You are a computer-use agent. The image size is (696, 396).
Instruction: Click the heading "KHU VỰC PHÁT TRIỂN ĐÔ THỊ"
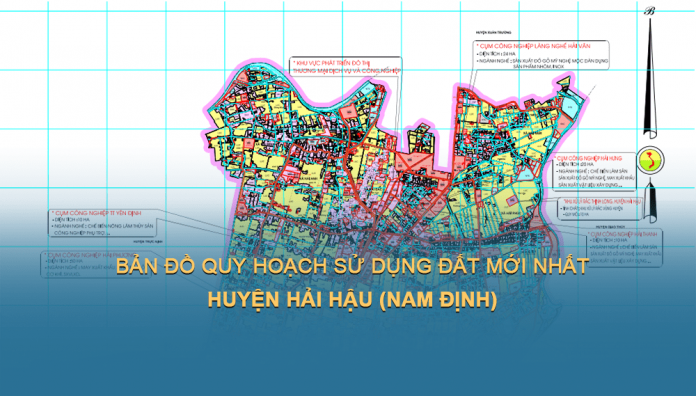331,63
